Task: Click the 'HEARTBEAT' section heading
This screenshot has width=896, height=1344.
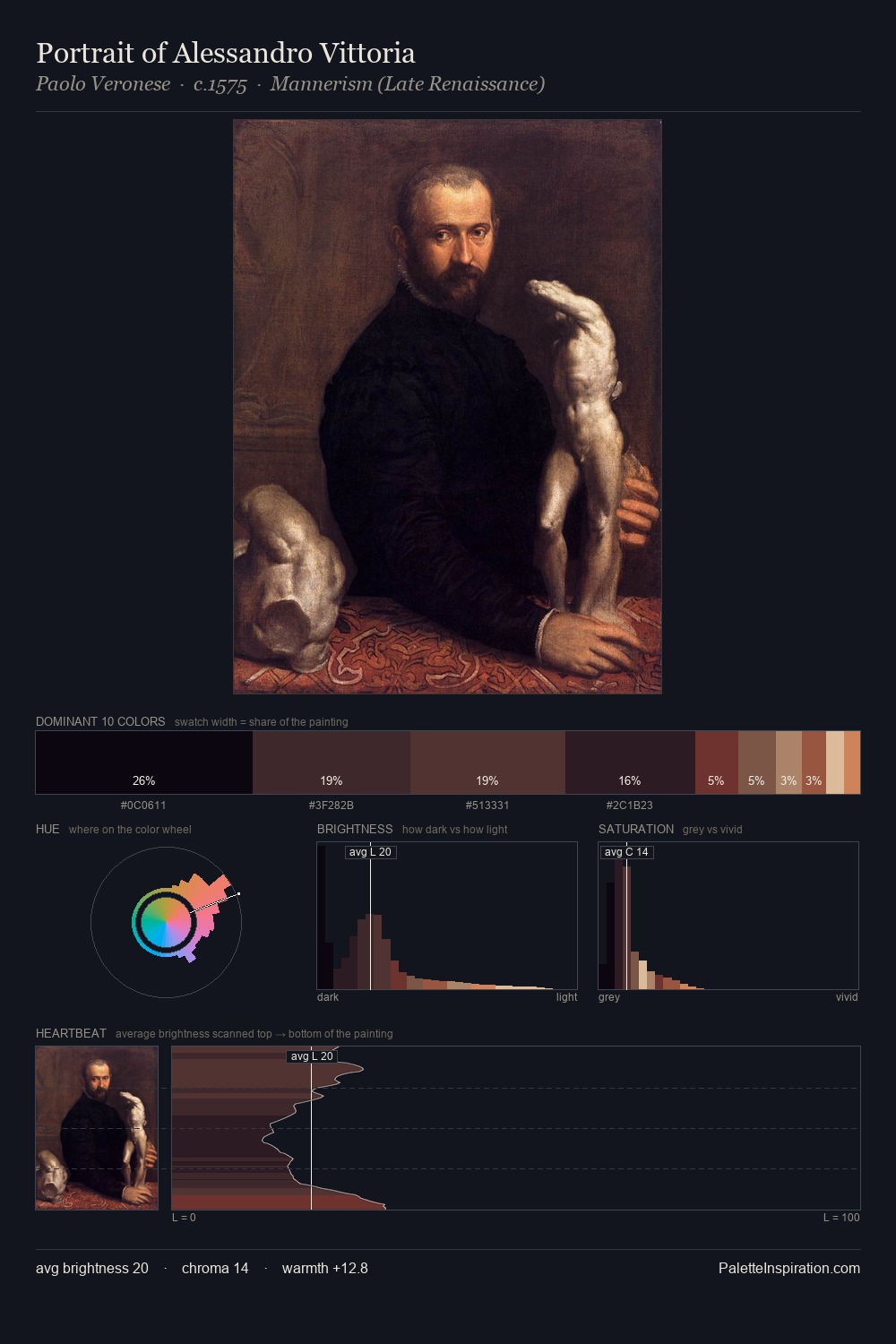Action: (71, 1033)
